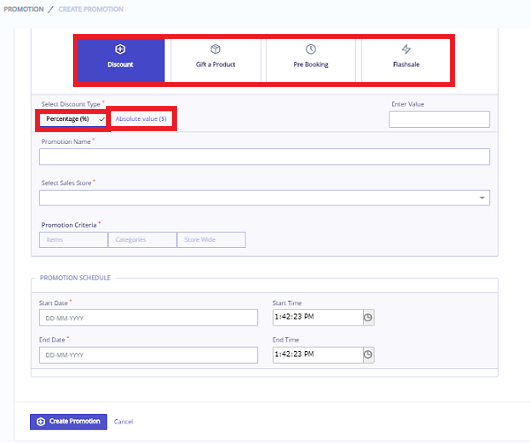The image size is (530, 443).
Task: Go to PROMOTION breadcrumb
Action: 24,9
